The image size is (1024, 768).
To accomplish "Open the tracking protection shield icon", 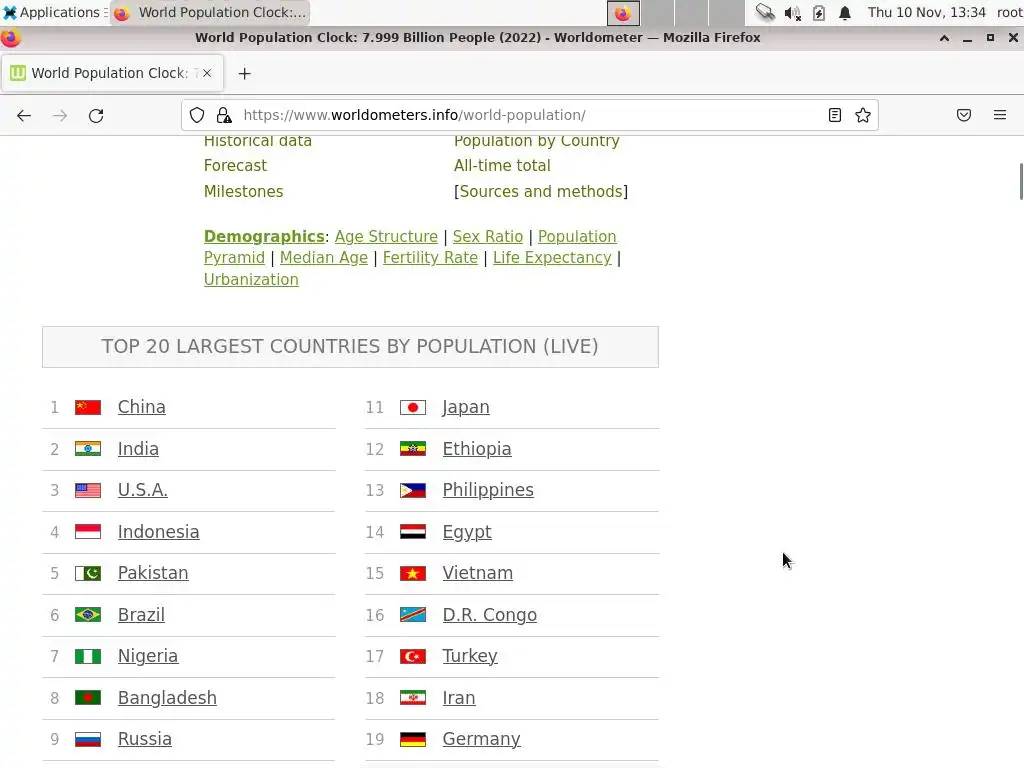I will coord(197,116).
